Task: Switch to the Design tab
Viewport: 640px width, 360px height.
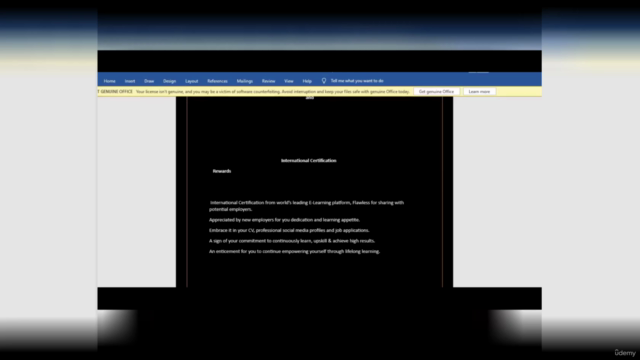Action: [x=169, y=81]
